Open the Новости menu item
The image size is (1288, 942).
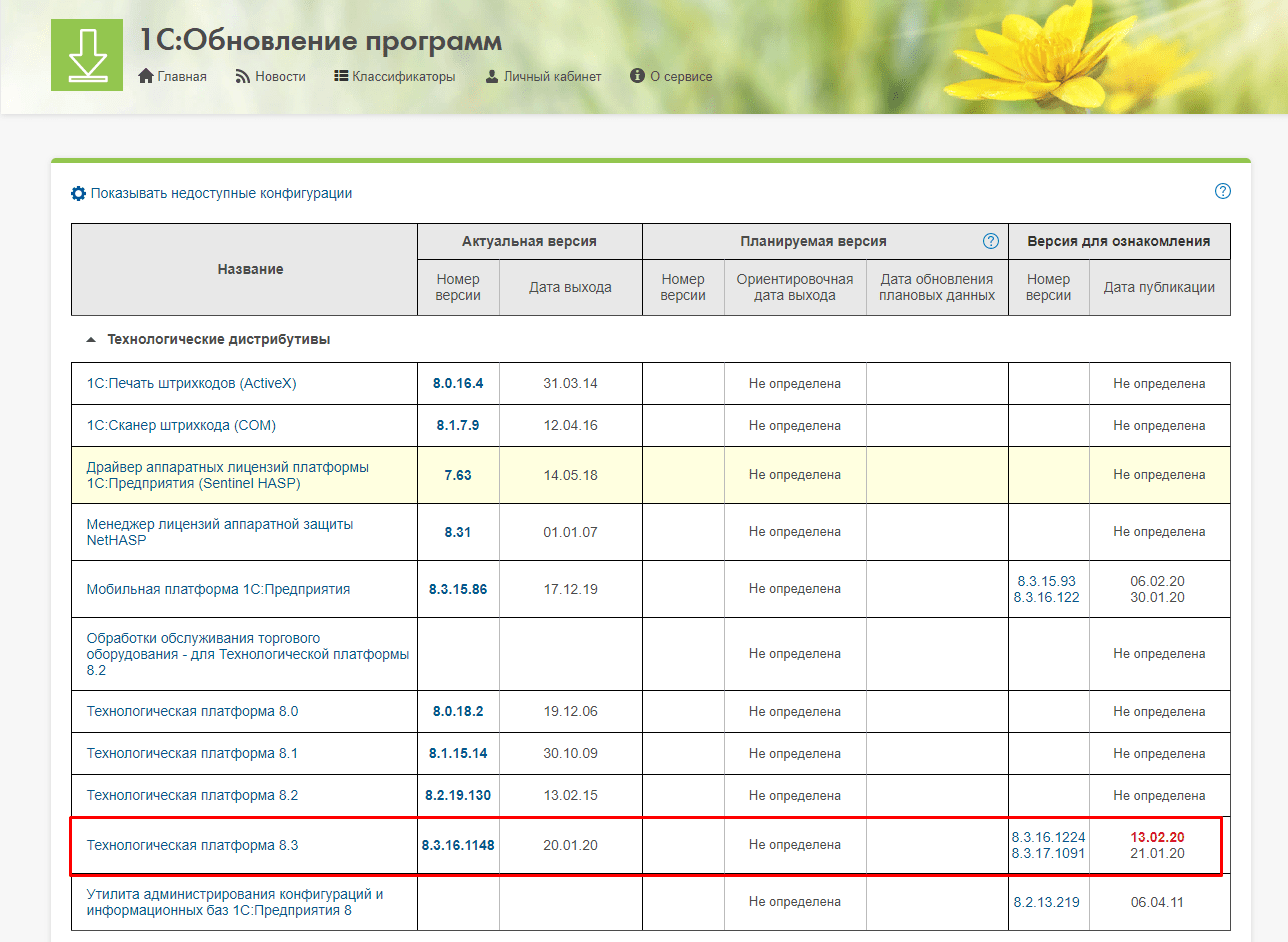pos(280,76)
